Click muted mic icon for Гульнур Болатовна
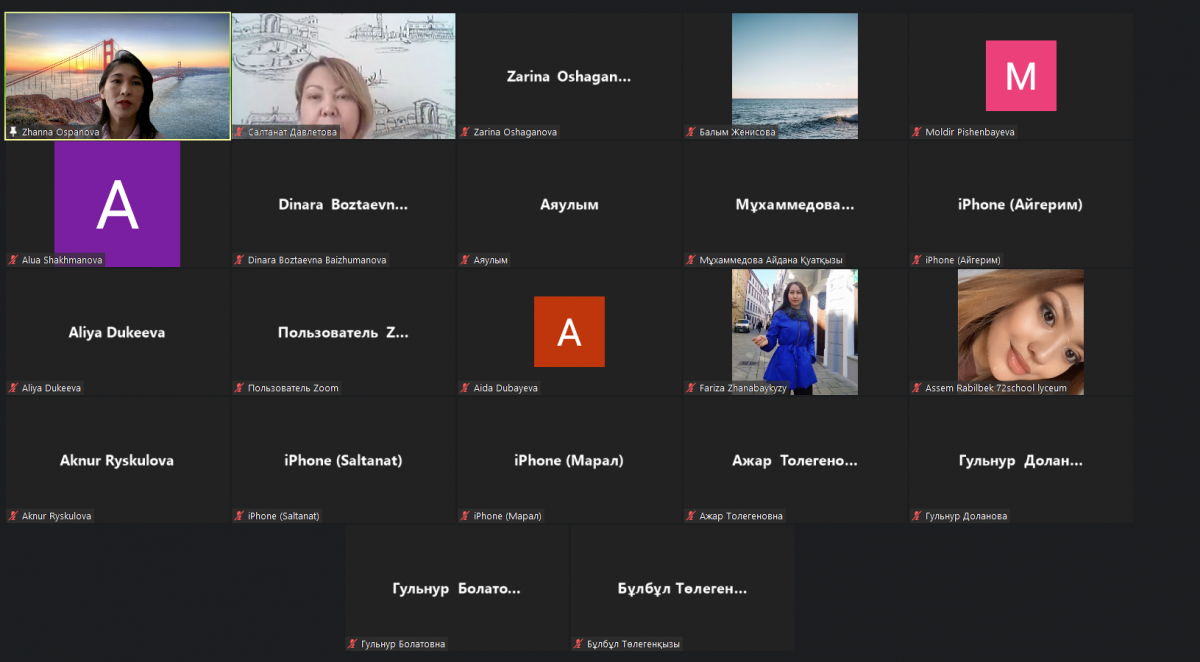Screen dimensions: 1200x662 click(x=353, y=644)
